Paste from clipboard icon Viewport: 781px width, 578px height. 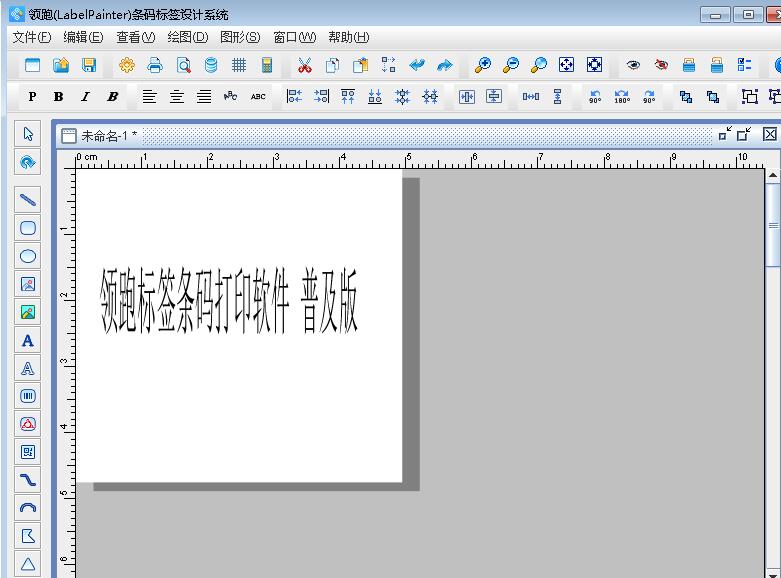[360, 65]
